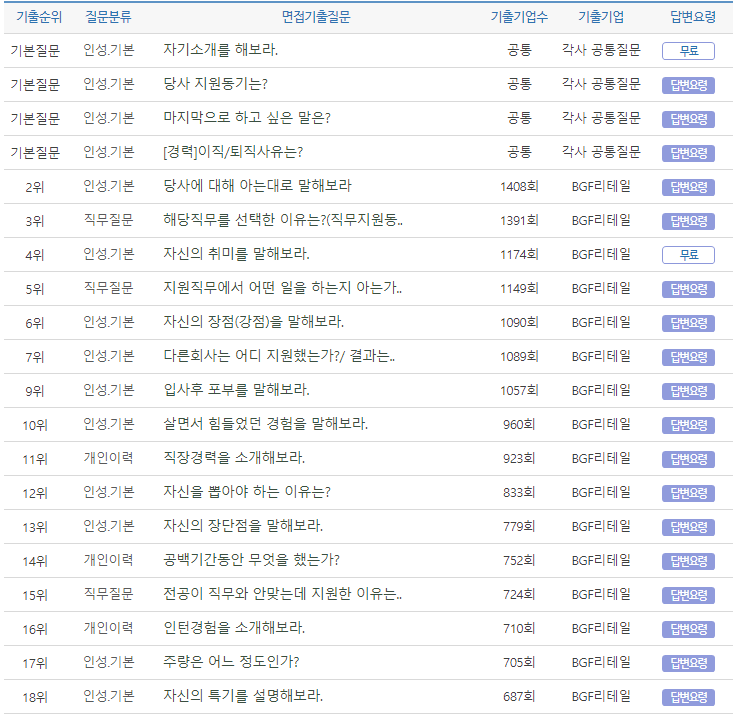Select the [경력]이직/퇴직사유는? question
This screenshot has height=722, width=738.
(x=232, y=152)
